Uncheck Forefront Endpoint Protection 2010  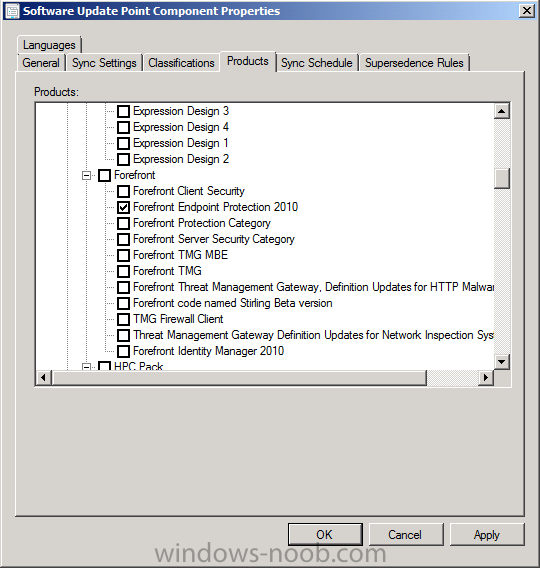[x=124, y=207]
